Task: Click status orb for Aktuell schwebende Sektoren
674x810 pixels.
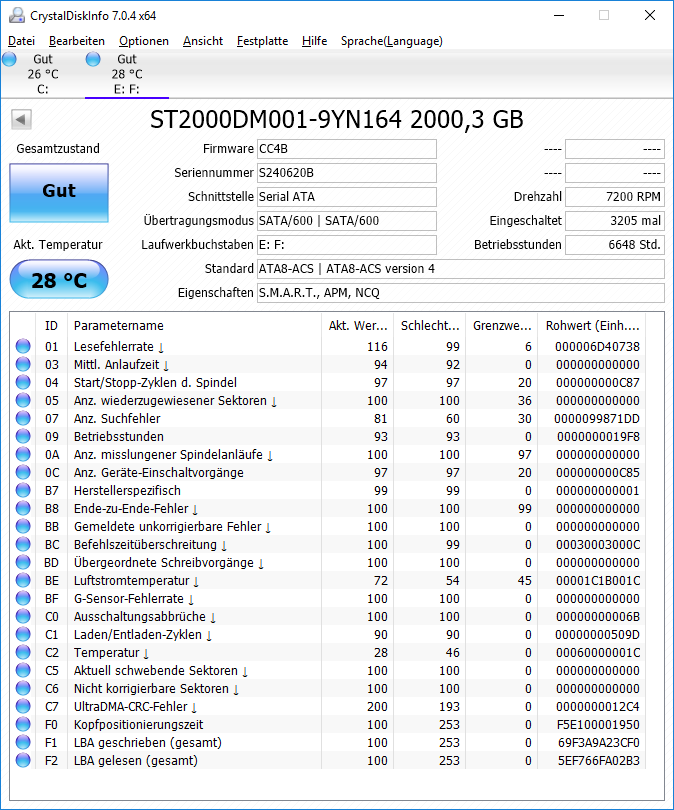Action: pyautogui.click(x=23, y=671)
